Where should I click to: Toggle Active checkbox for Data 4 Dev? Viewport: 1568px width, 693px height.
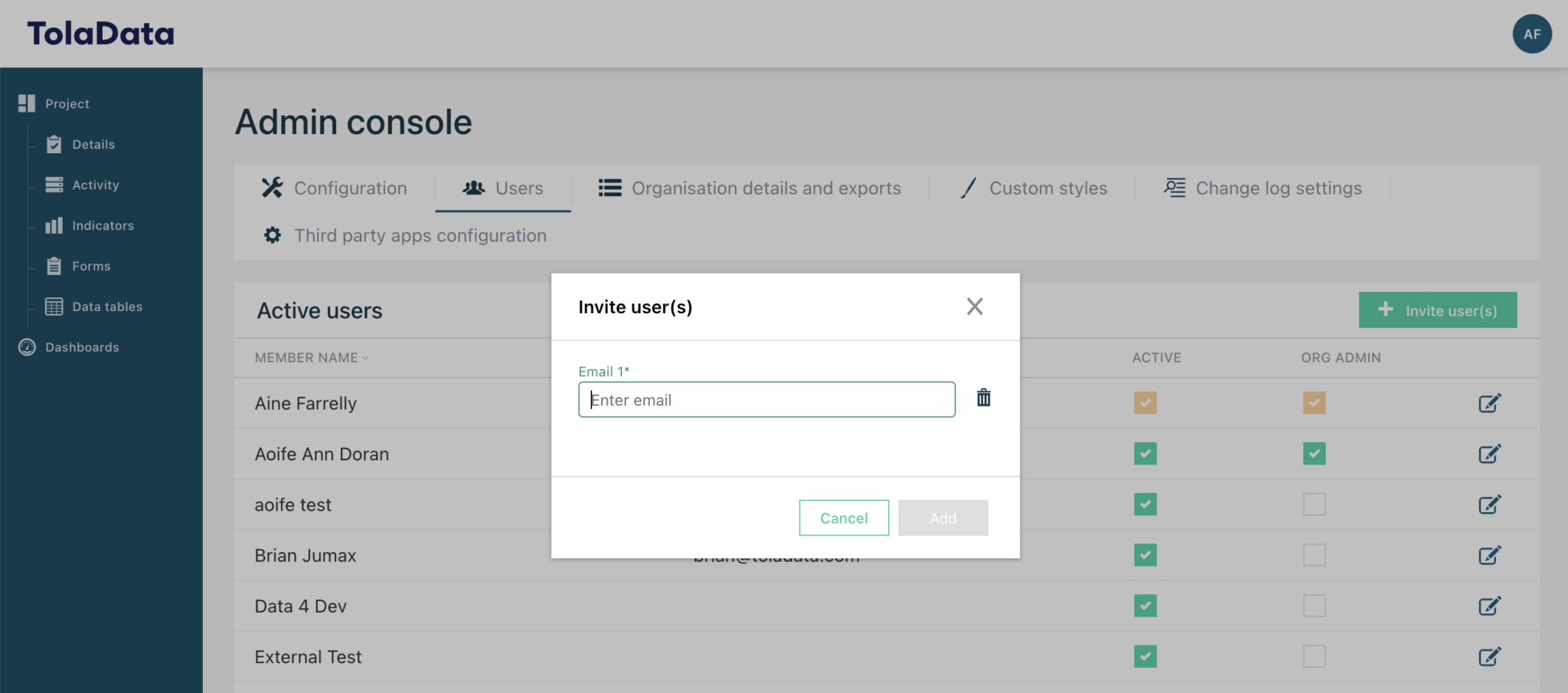coord(1145,606)
